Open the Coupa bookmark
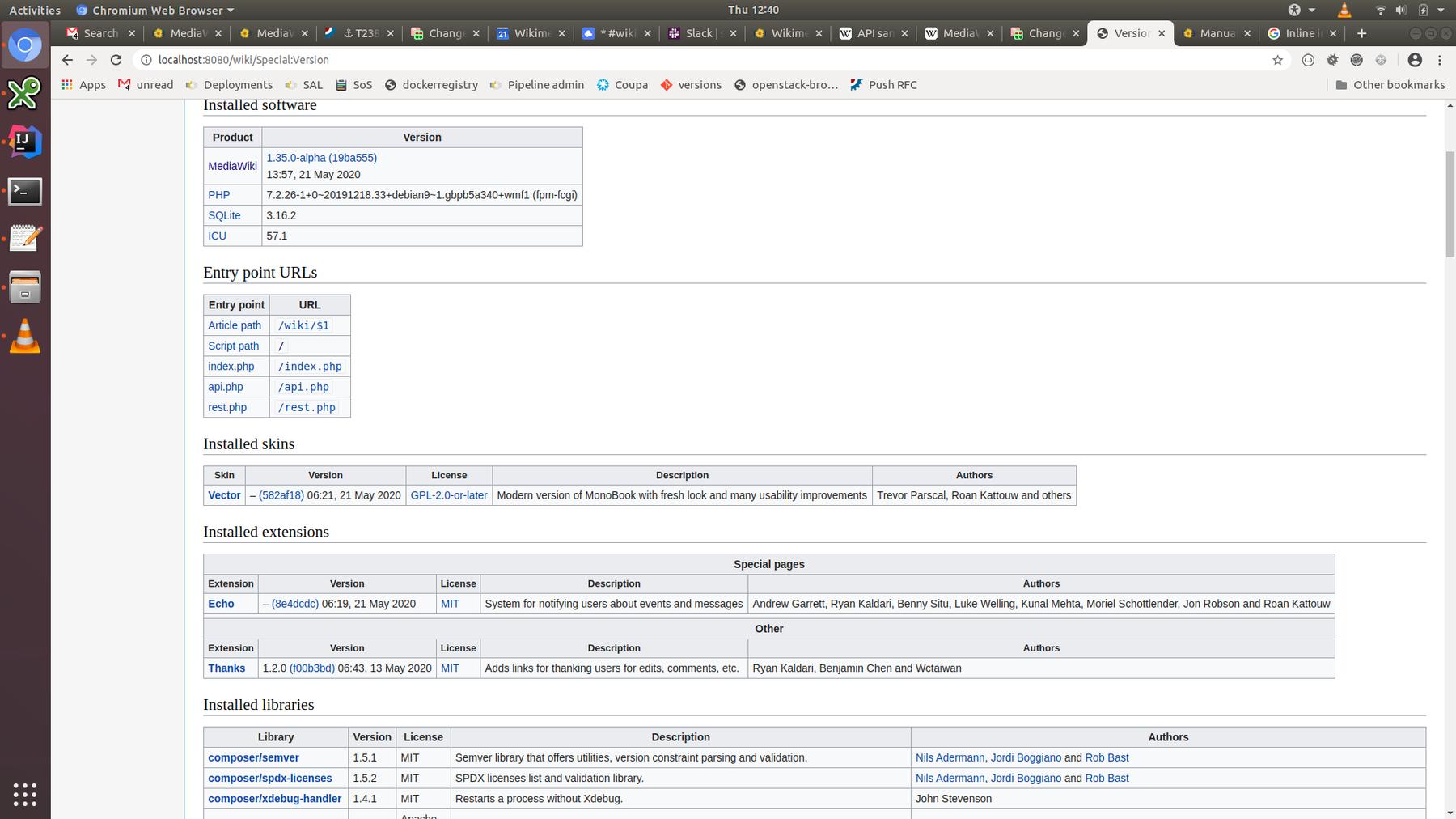This screenshot has width=1456, height=819. (x=622, y=84)
